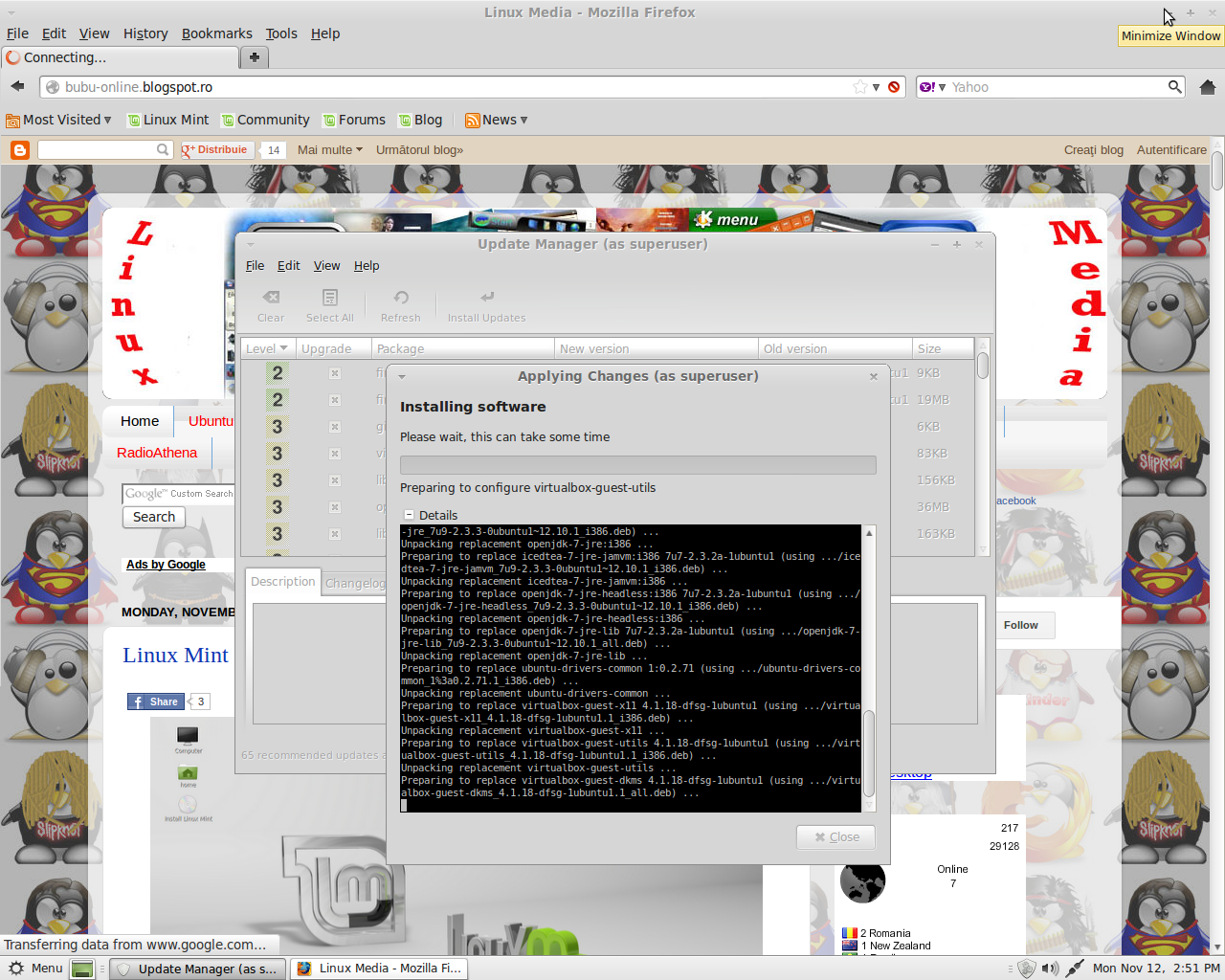The image size is (1225, 980).
Task: Click the show desktop icon in the taskbar
Action: click(83, 969)
